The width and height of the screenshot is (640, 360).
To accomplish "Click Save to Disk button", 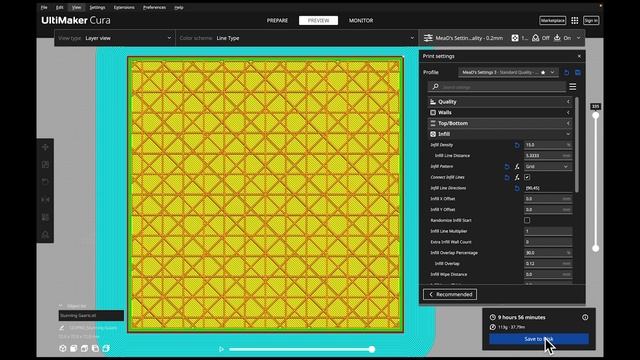I will click(x=539, y=339).
